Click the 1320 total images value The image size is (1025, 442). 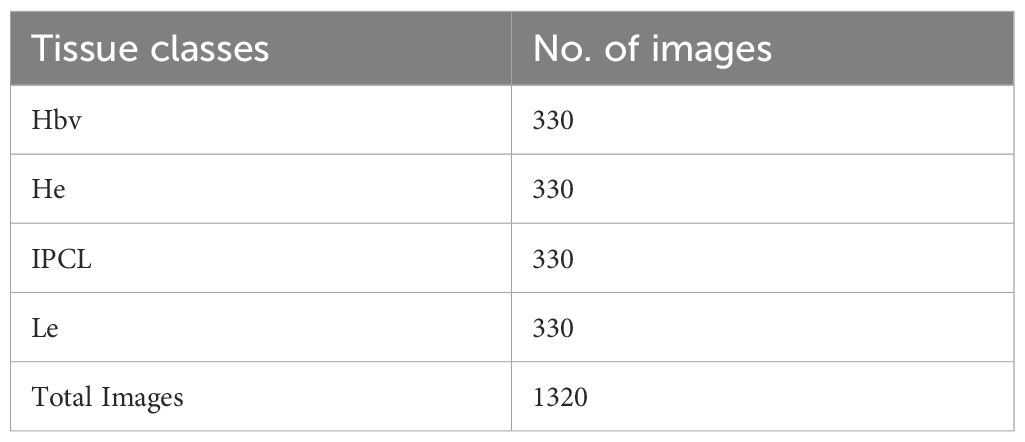560,398
